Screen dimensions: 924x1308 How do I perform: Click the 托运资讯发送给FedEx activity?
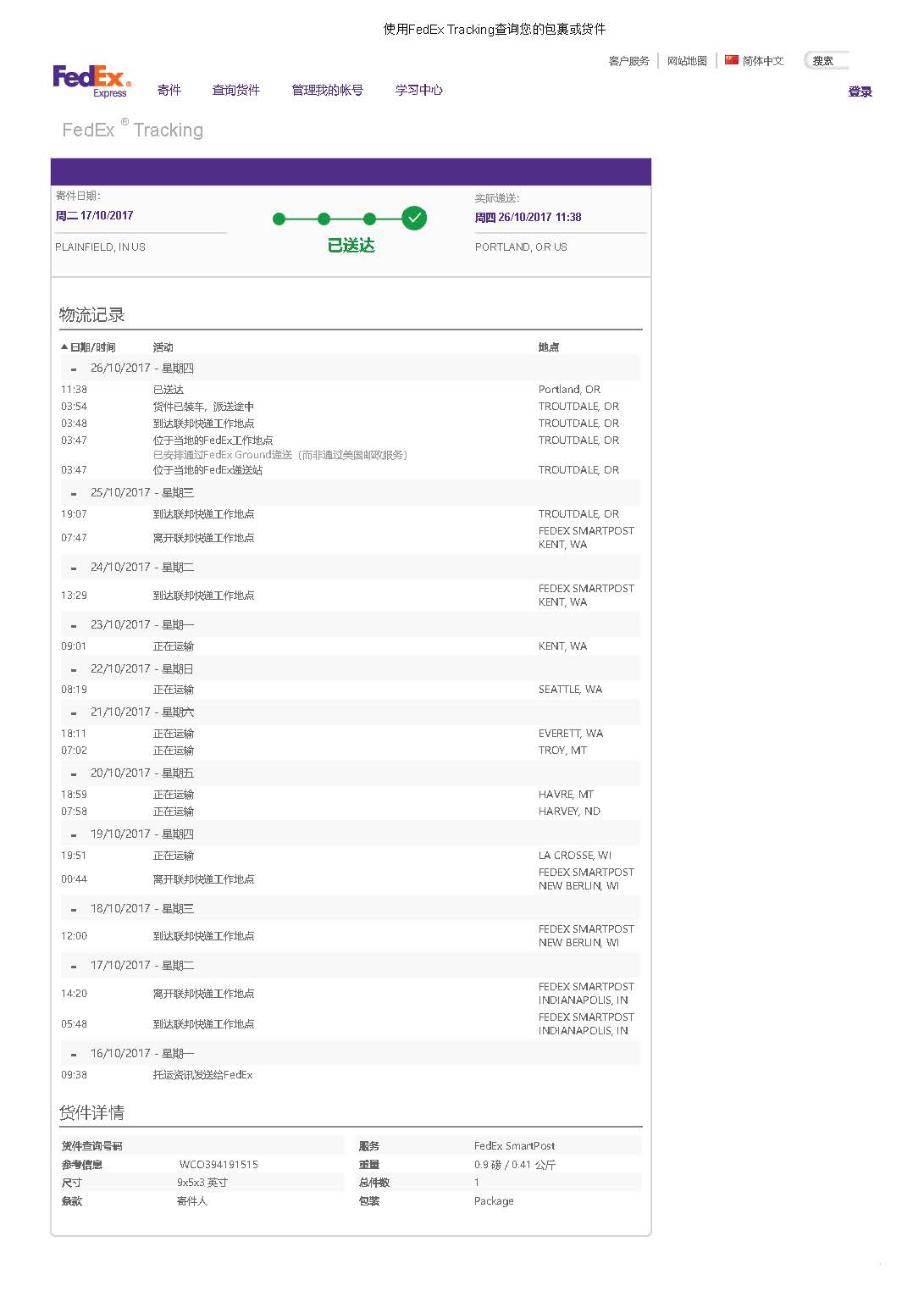pyautogui.click(x=202, y=1075)
